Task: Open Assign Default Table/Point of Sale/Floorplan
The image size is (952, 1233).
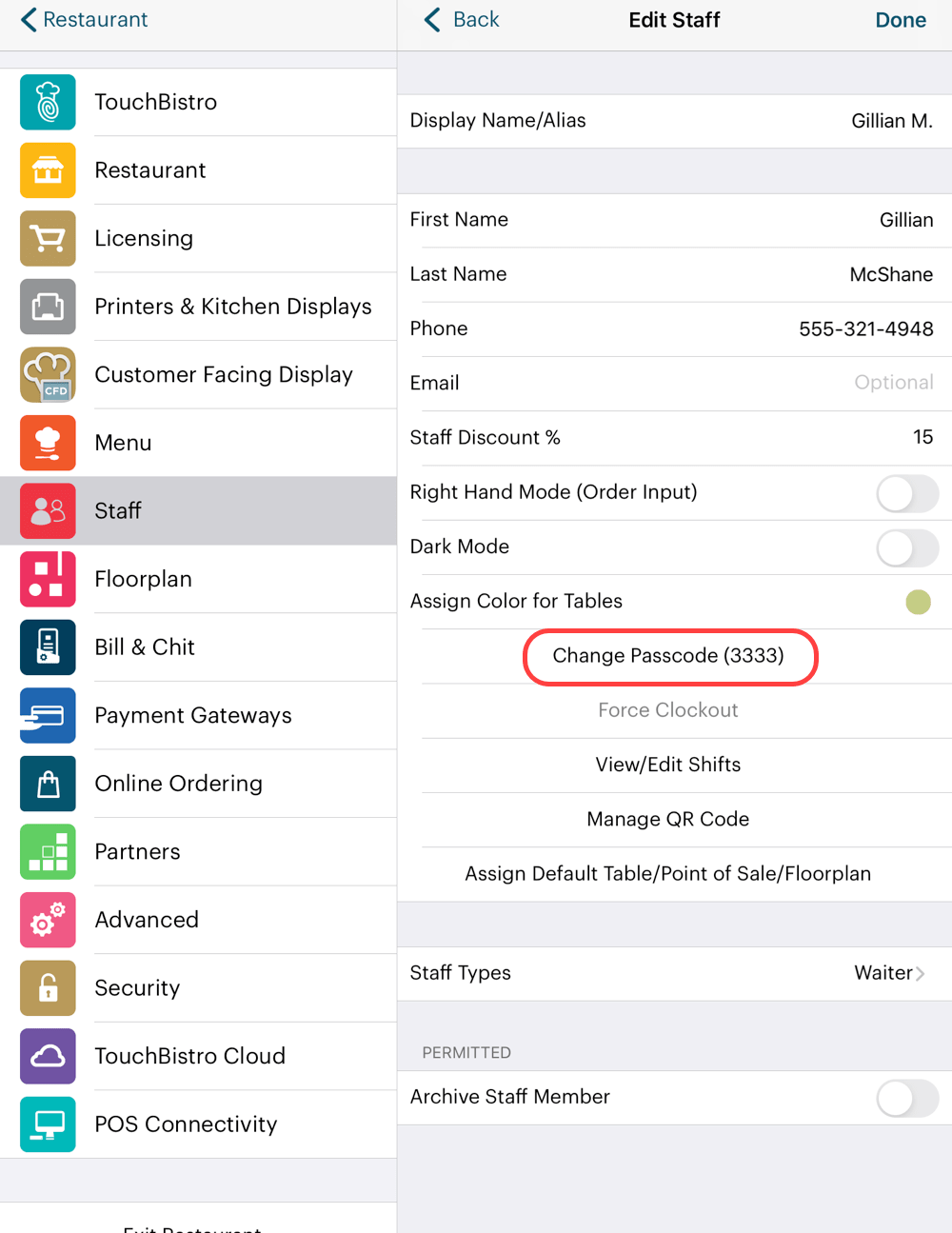Action: click(x=668, y=874)
